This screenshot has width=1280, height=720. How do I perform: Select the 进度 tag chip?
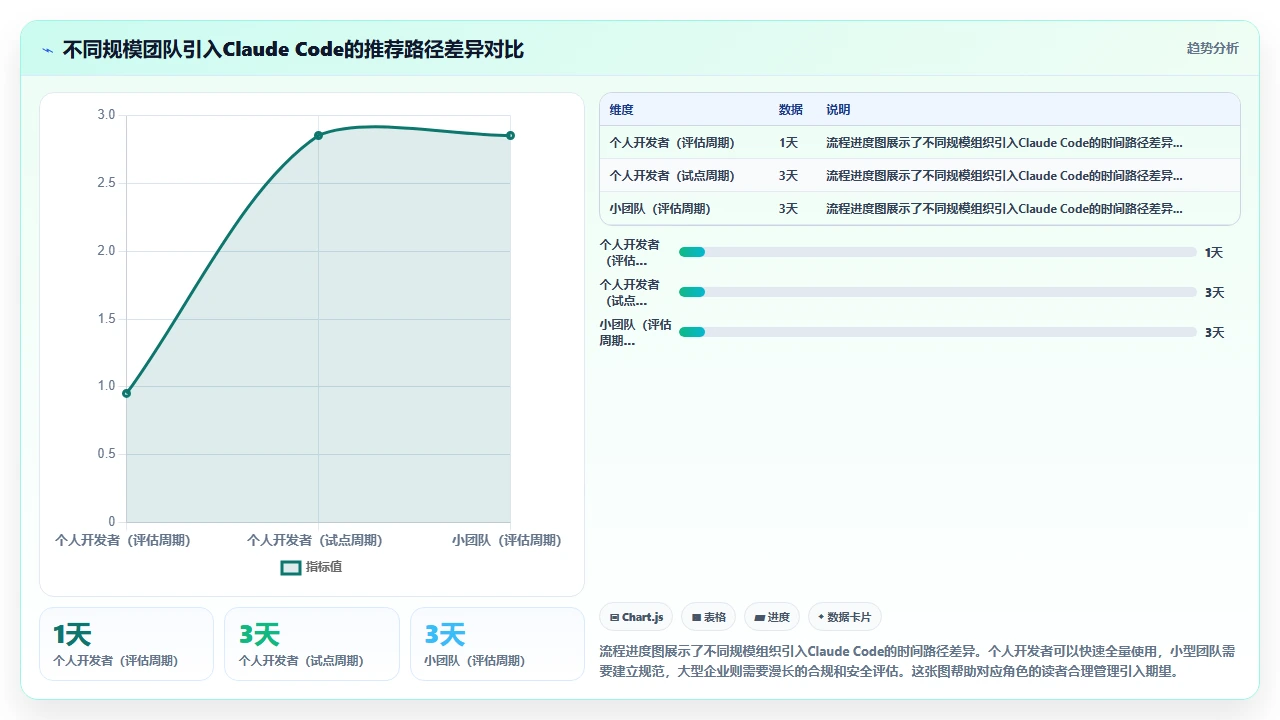772,617
